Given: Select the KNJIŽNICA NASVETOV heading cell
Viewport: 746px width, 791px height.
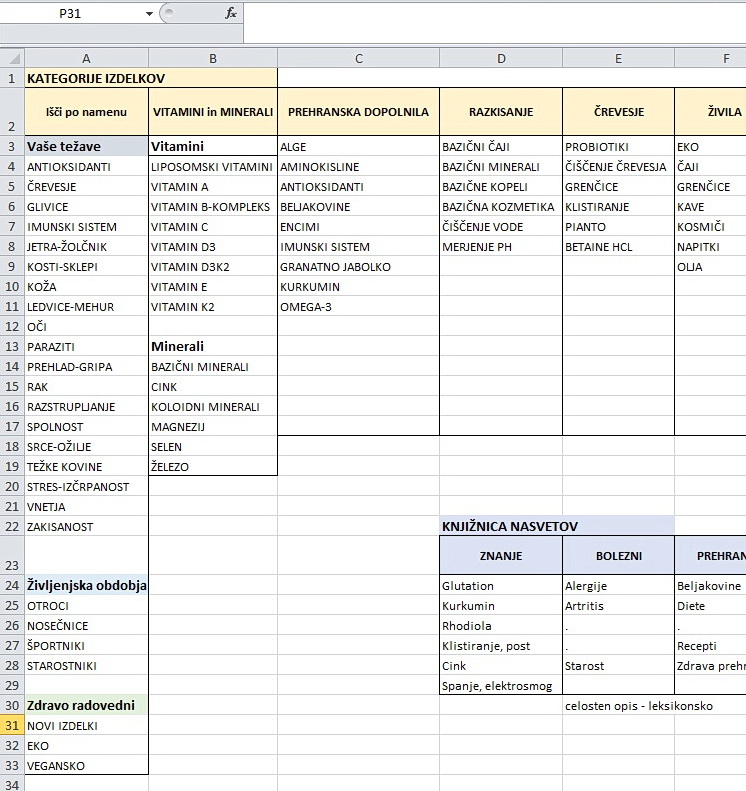Looking at the screenshot, I should pos(510,526).
